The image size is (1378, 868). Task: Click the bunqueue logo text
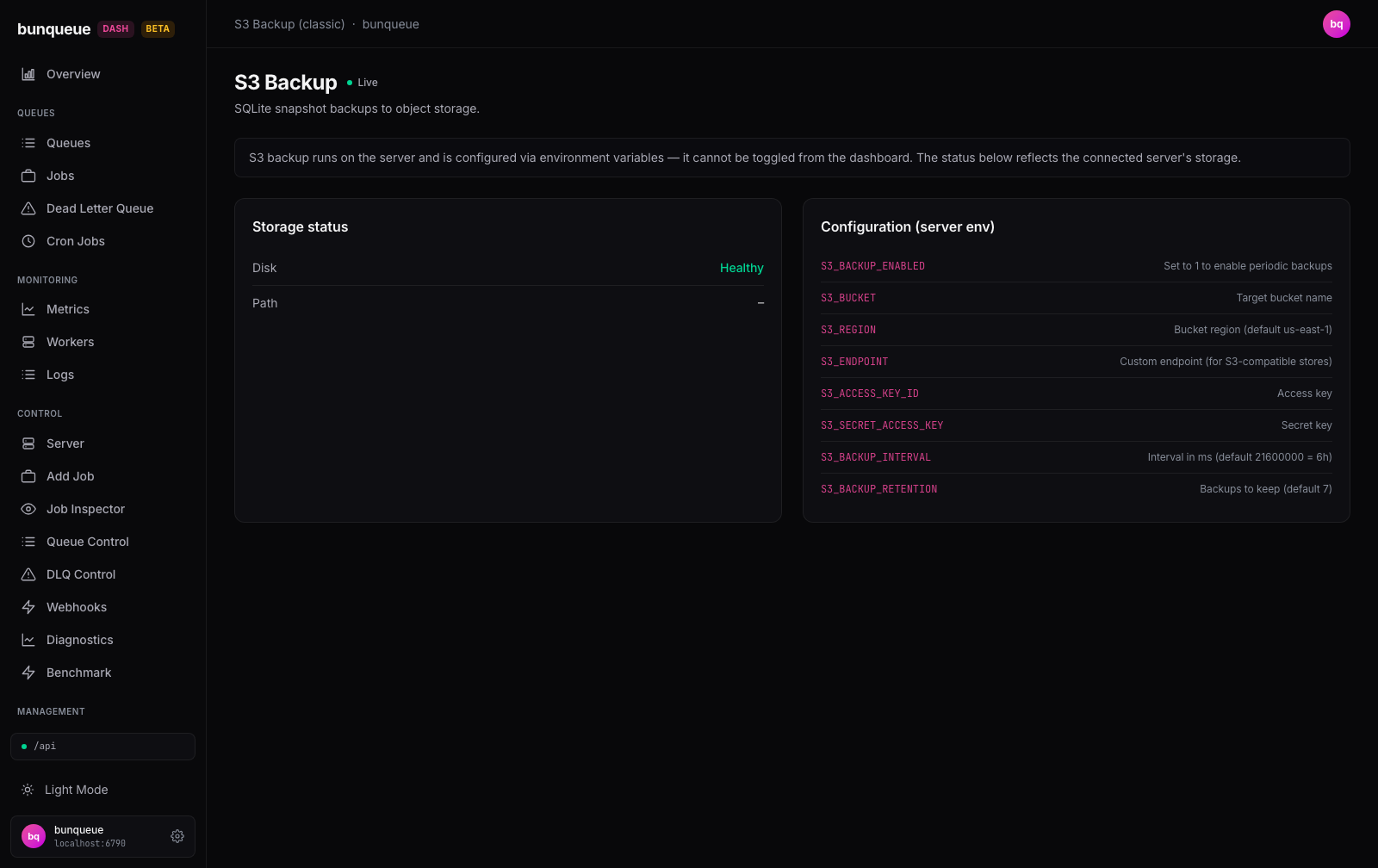click(x=53, y=29)
